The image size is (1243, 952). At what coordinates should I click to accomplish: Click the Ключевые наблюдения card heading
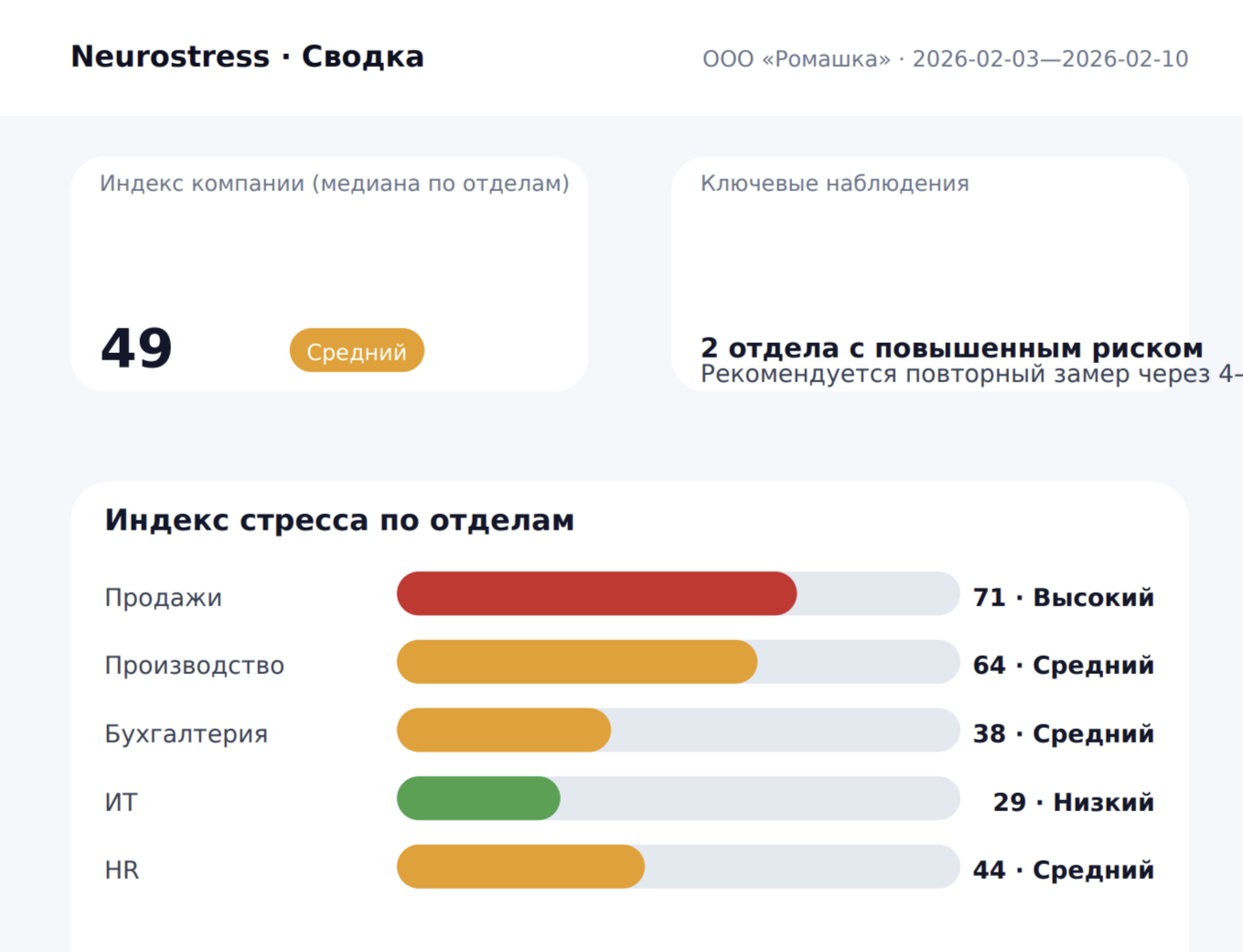pos(834,184)
